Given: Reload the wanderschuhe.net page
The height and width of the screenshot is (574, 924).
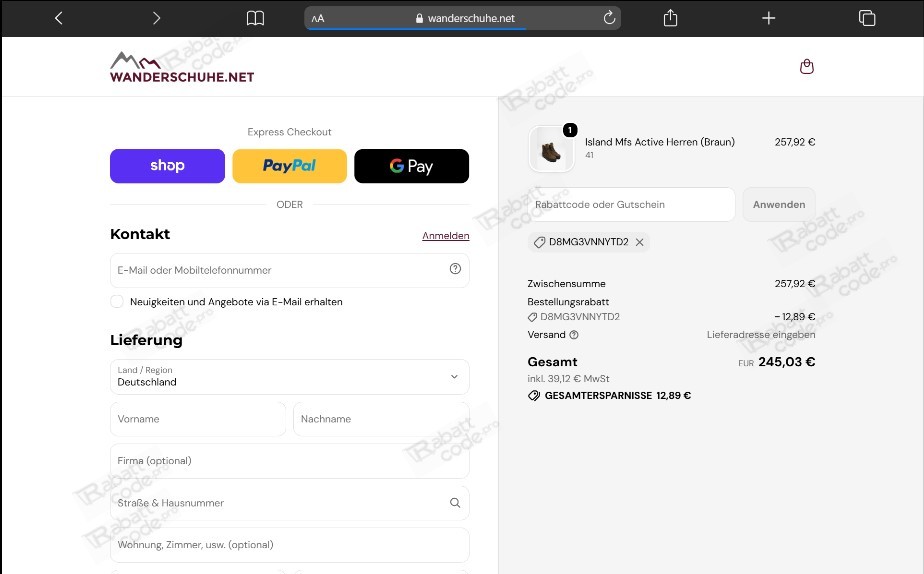Looking at the screenshot, I should pos(609,18).
